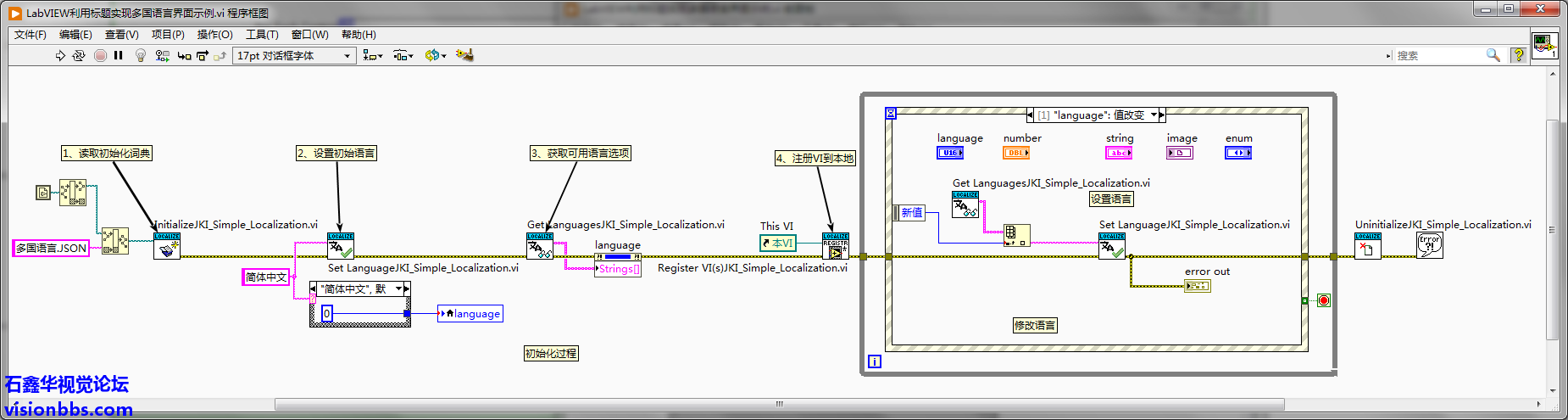The image size is (1568, 420).
Task: Toggle the context help question mark button
Action: coord(1518,55)
